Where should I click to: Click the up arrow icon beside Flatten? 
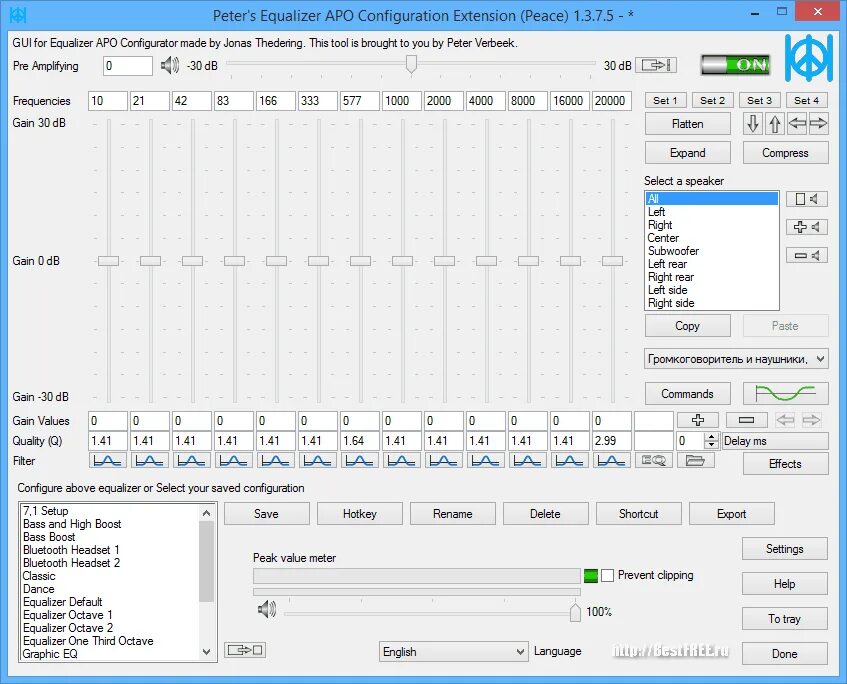tap(775, 124)
